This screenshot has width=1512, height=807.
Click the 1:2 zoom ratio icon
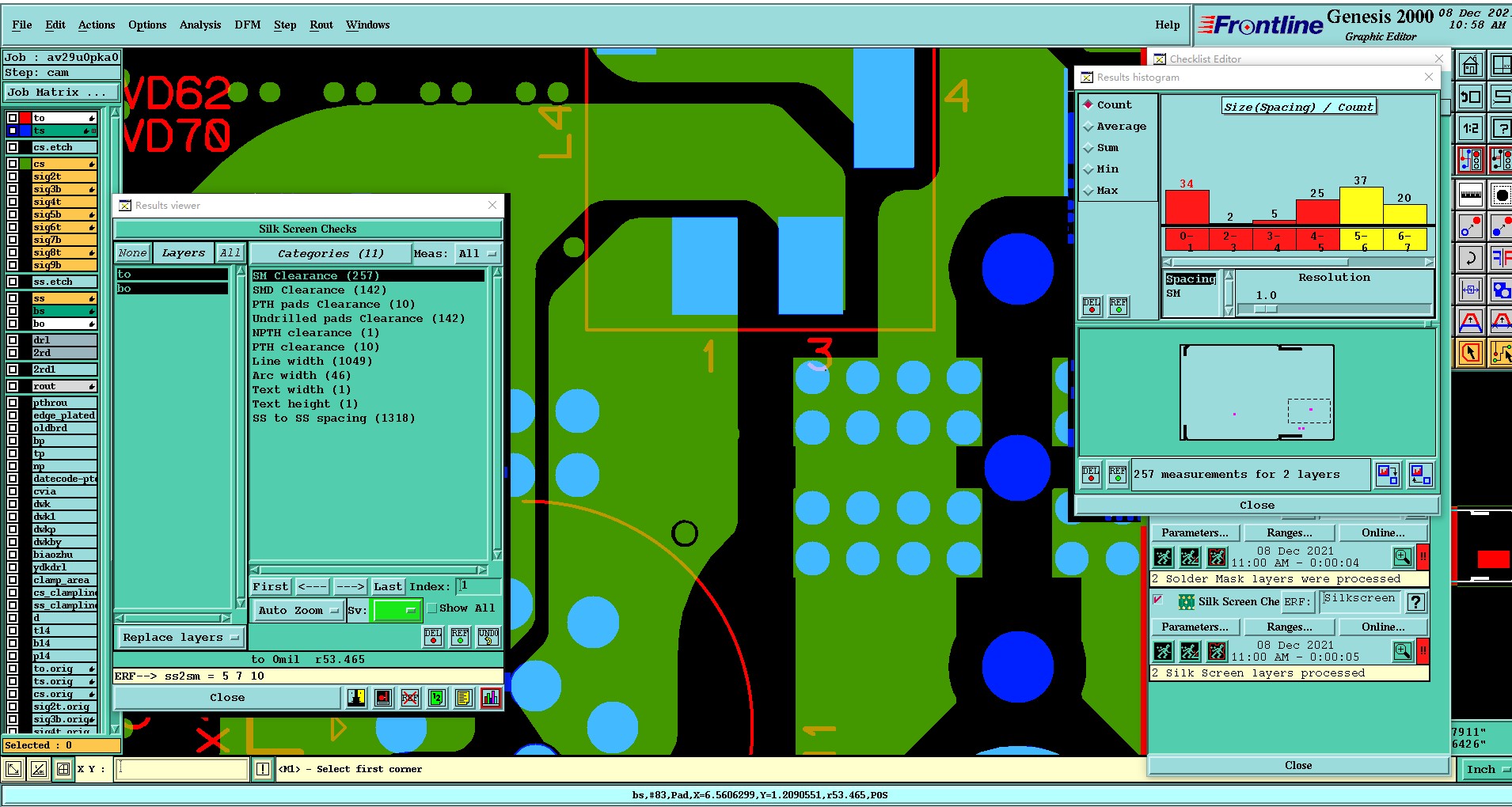point(1470,128)
